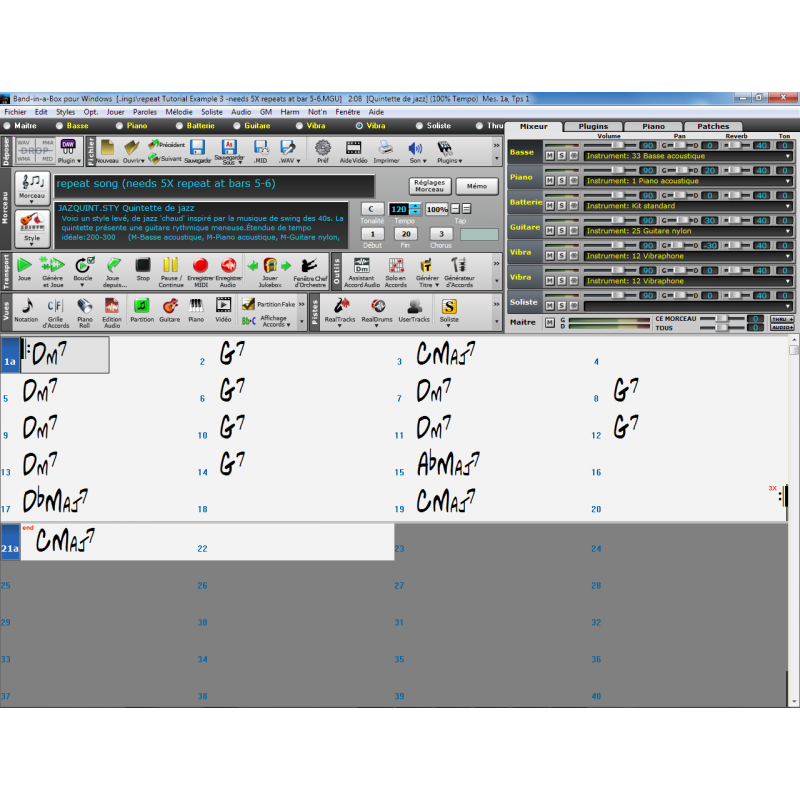Click the Stop playback icon
The height and width of the screenshot is (800, 800).
pyautogui.click(x=143, y=266)
